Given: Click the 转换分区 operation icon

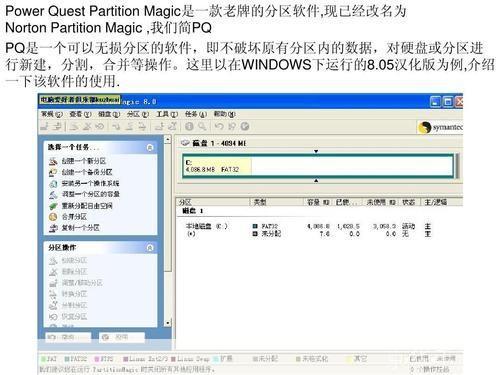Looking at the screenshot, I should [x=53, y=294].
